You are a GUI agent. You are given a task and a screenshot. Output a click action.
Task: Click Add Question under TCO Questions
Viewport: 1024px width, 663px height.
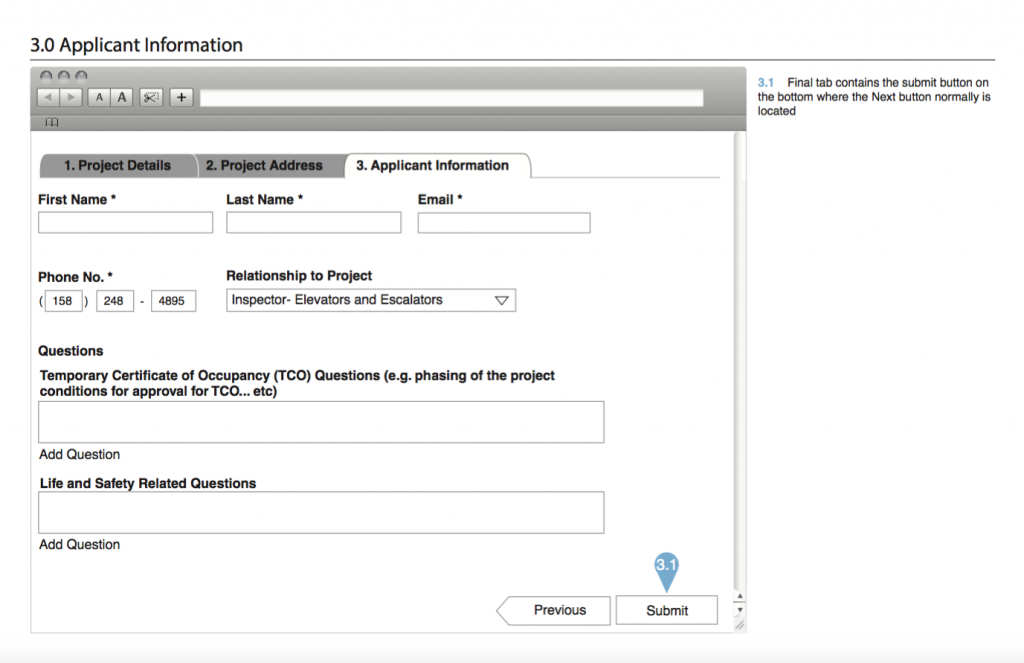click(80, 454)
